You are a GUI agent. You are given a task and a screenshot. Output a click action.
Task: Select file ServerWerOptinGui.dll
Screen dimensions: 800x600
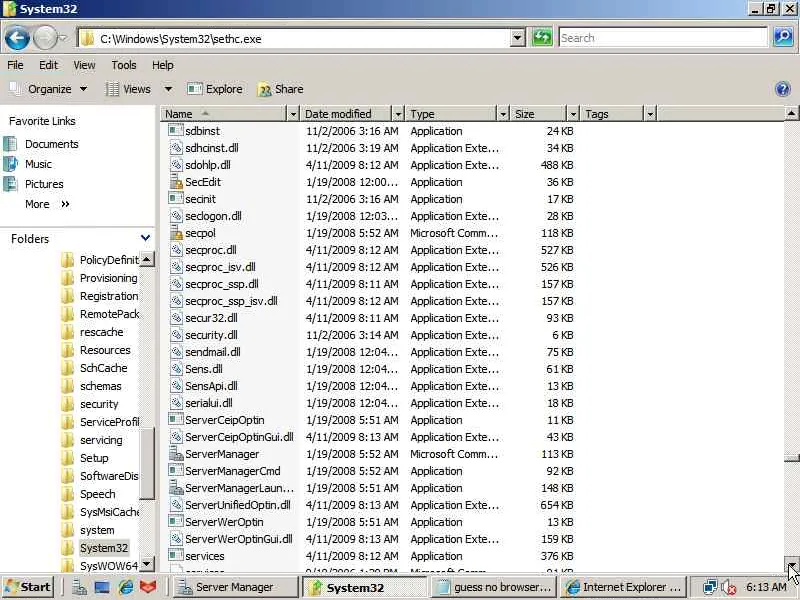click(x=239, y=539)
